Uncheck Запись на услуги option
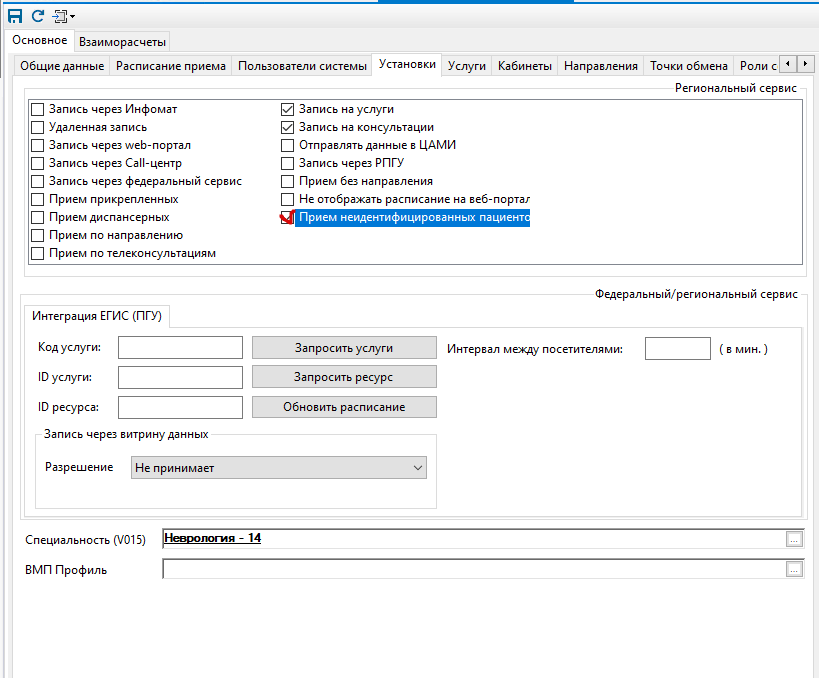The image size is (819, 678). [288, 109]
